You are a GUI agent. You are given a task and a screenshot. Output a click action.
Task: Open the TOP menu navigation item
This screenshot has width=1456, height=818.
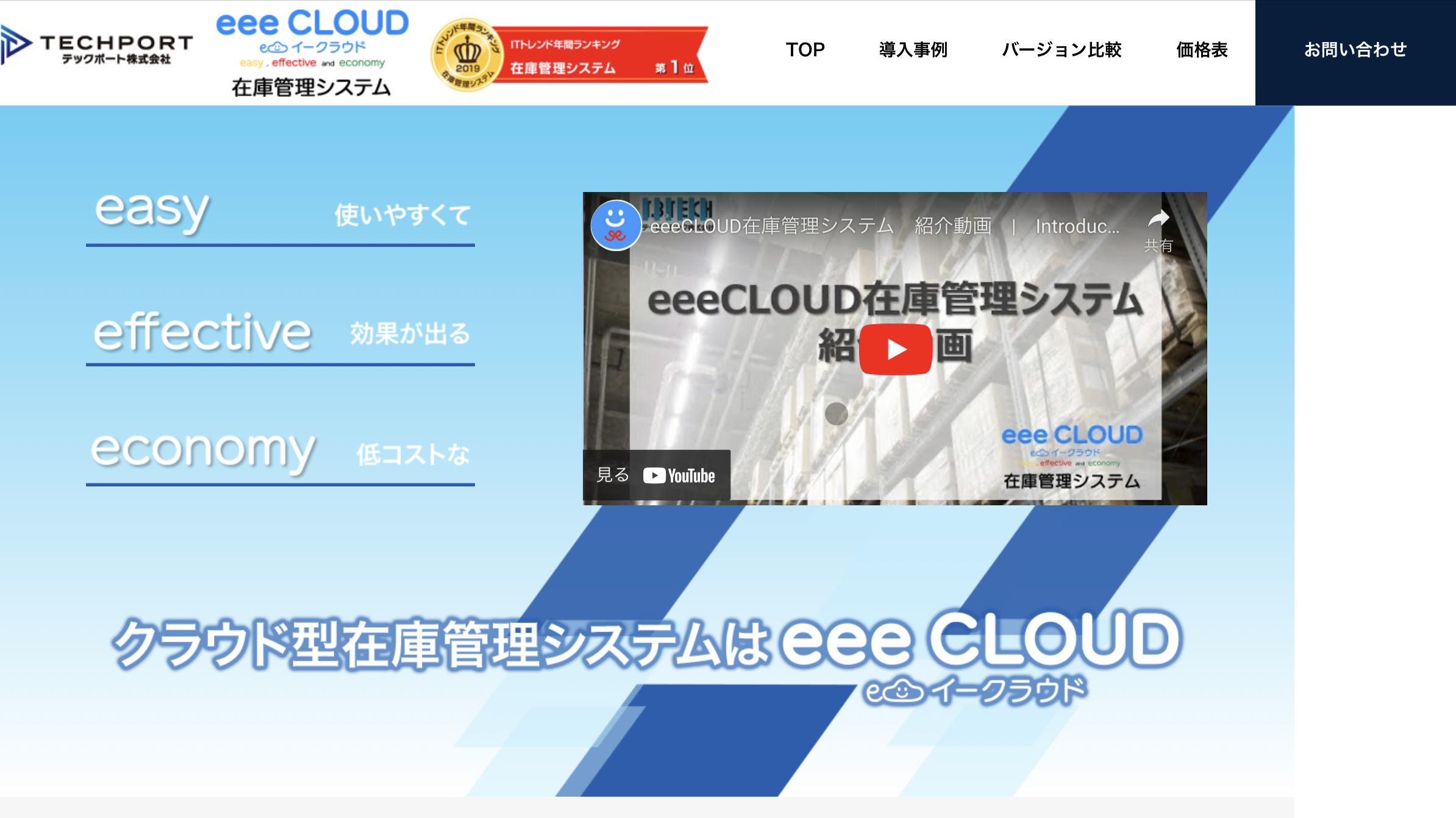[805, 48]
